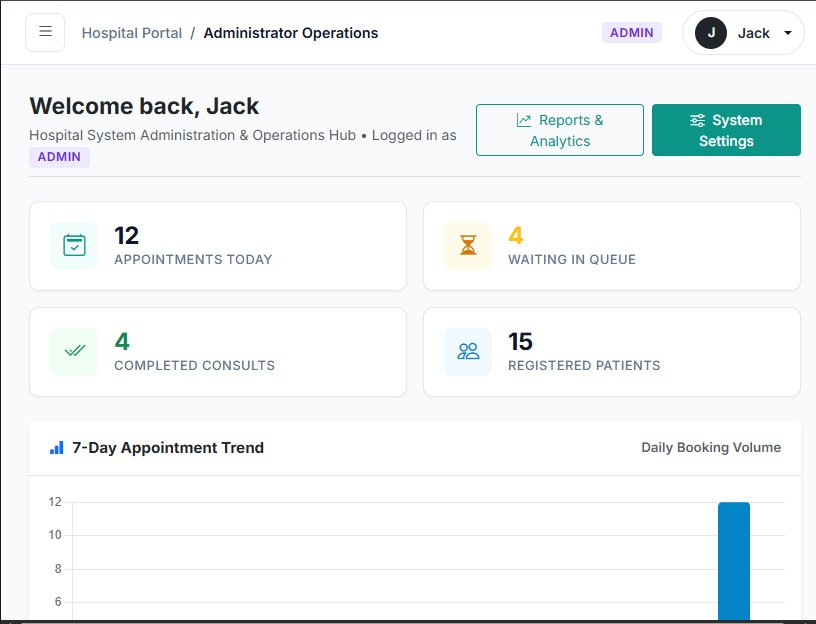
Task: Click the COMPLETED CONSULTS label
Action: click(x=194, y=365)
